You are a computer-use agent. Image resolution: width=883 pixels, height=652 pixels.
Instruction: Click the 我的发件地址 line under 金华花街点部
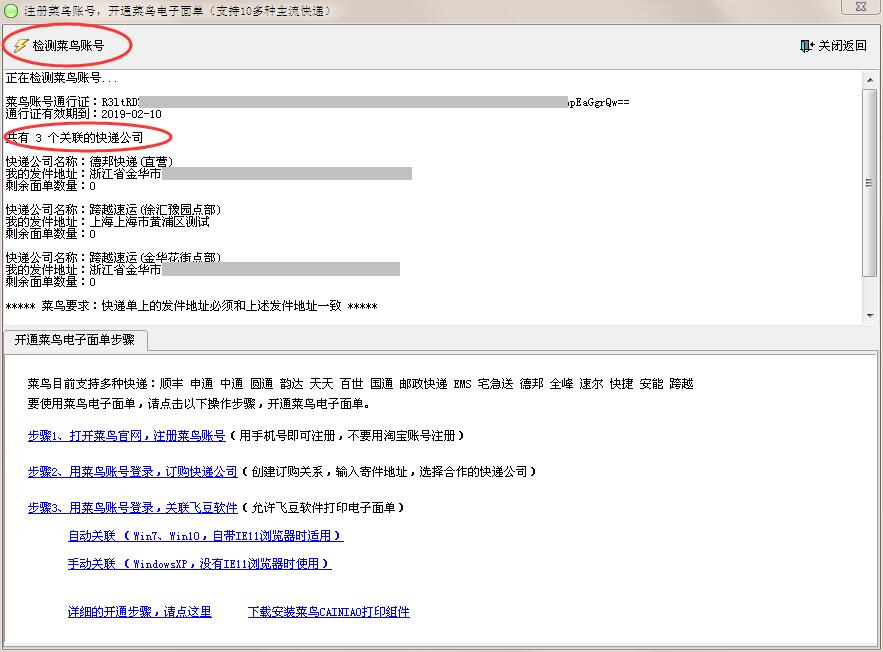[203, 270]
